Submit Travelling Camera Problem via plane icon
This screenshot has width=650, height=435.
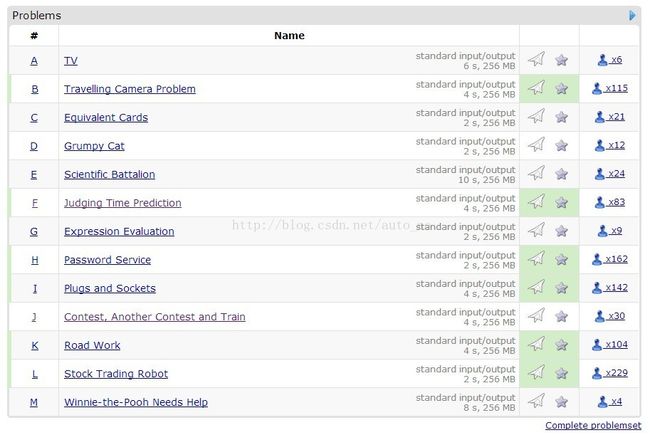click(x=536, y=87)
